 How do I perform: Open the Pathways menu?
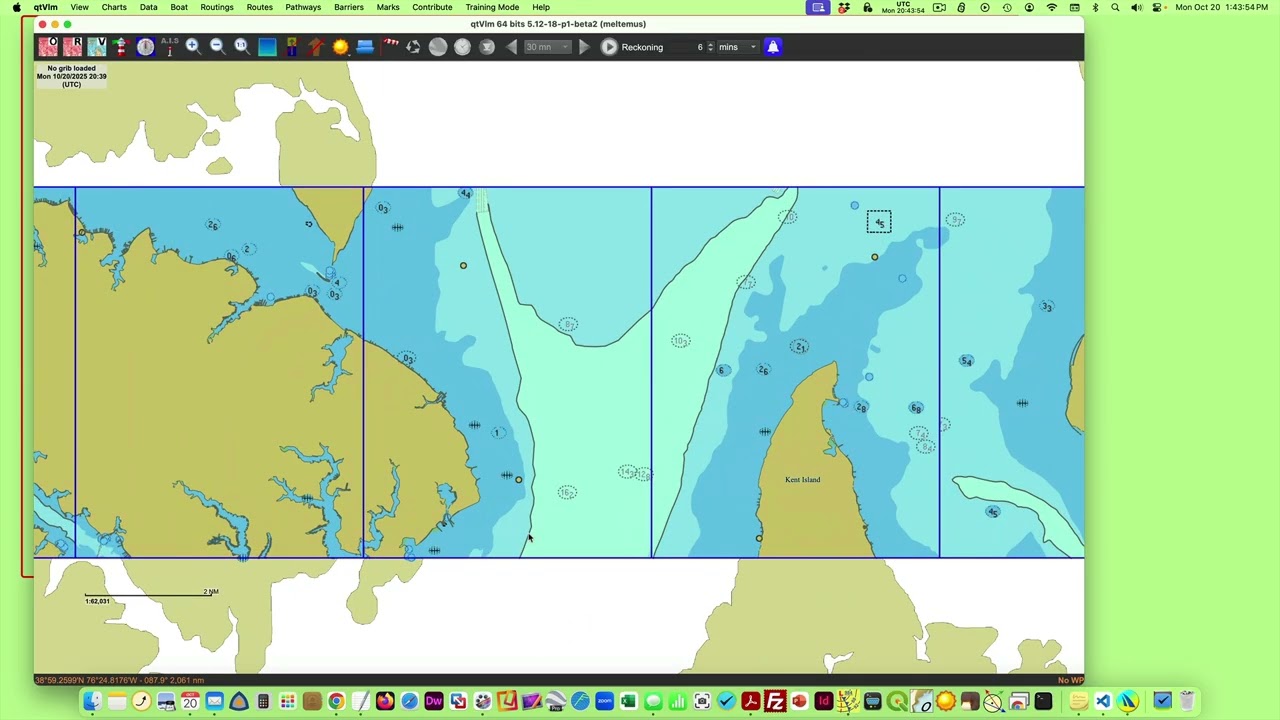[x=303, y=7]
